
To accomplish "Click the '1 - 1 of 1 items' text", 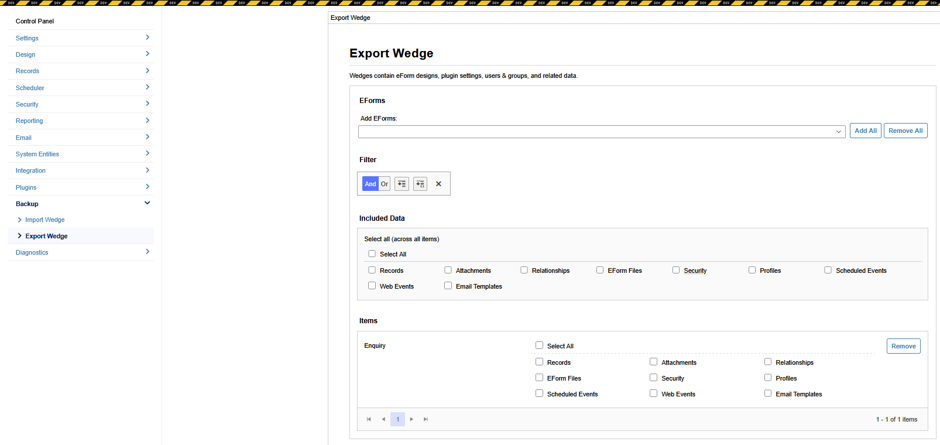I will point(896,420).
